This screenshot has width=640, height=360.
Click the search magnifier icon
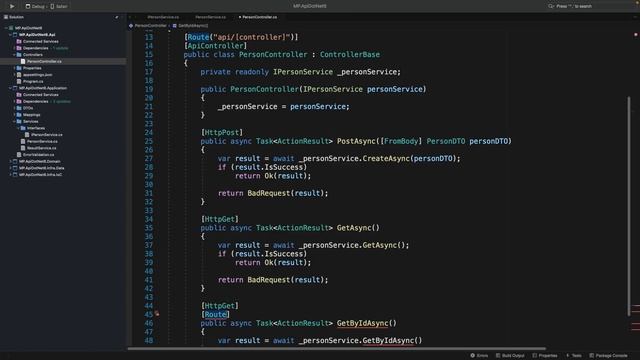[x=551, y=6]
